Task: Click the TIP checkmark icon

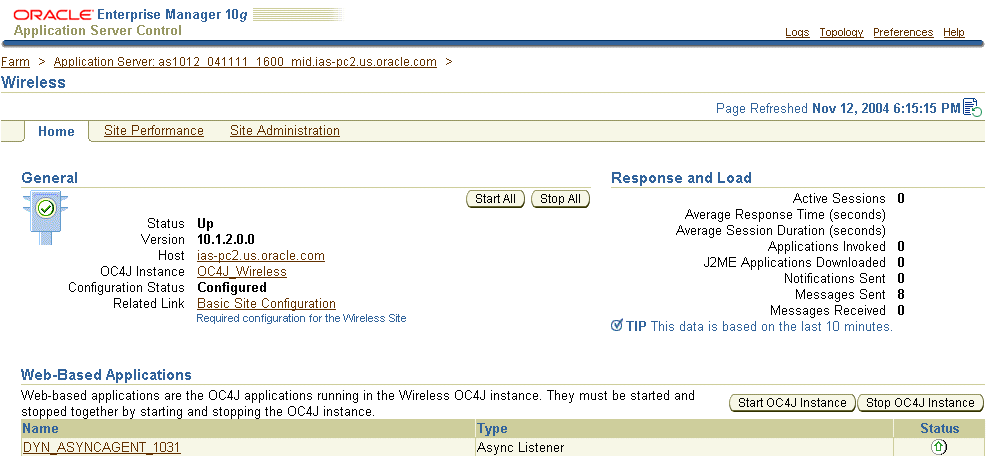Action: pos(617,326)
